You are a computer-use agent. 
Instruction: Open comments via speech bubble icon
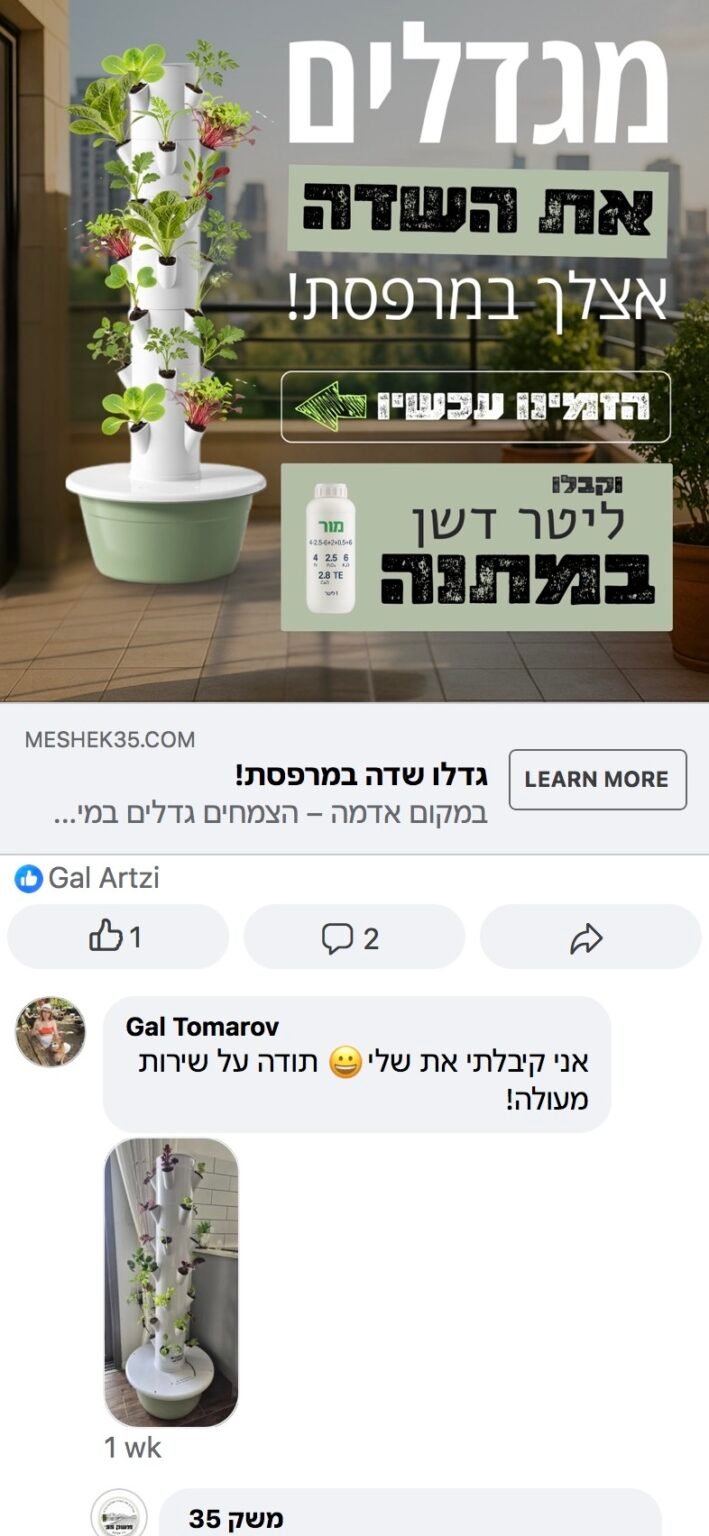click(354, 937)
